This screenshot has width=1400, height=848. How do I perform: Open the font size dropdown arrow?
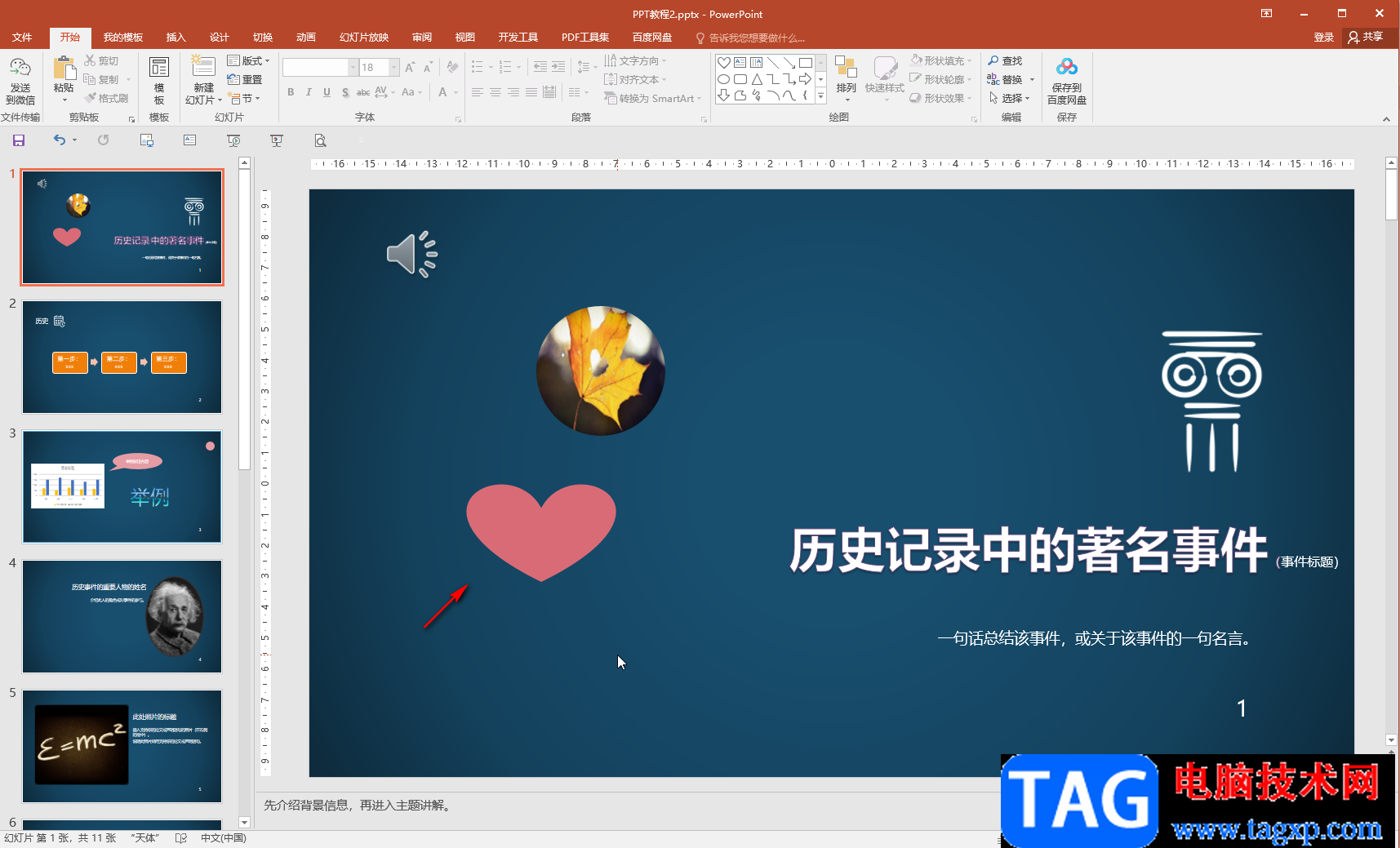click(394, 68)
